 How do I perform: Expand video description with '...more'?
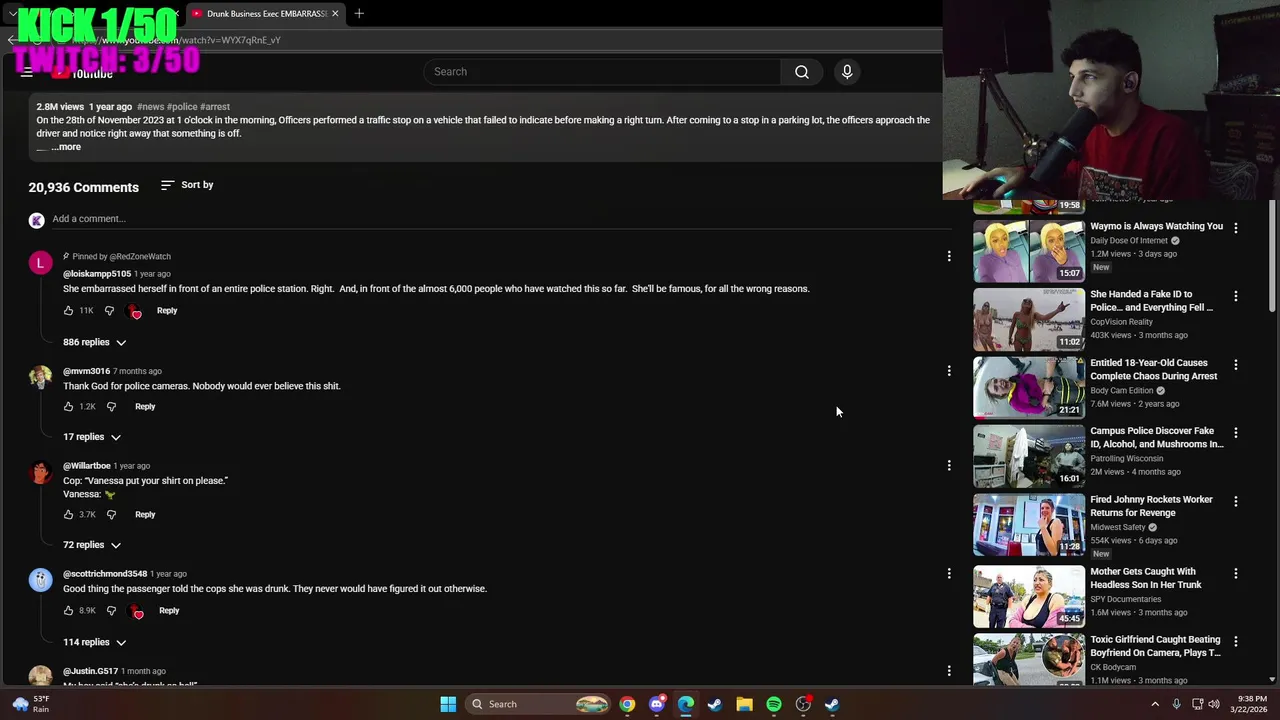(x=66, y=147)
